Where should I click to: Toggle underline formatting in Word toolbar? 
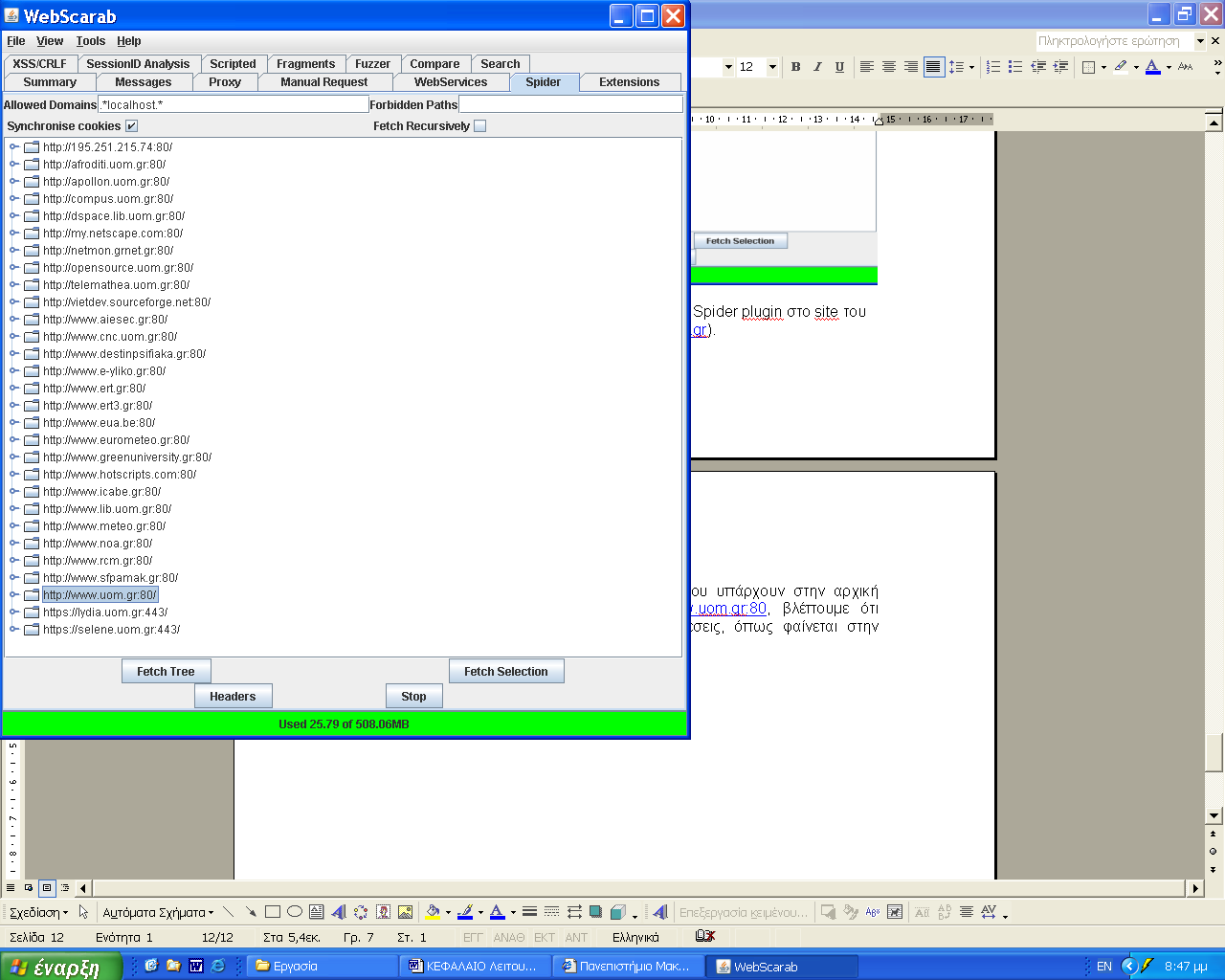[x=839, y=67]
